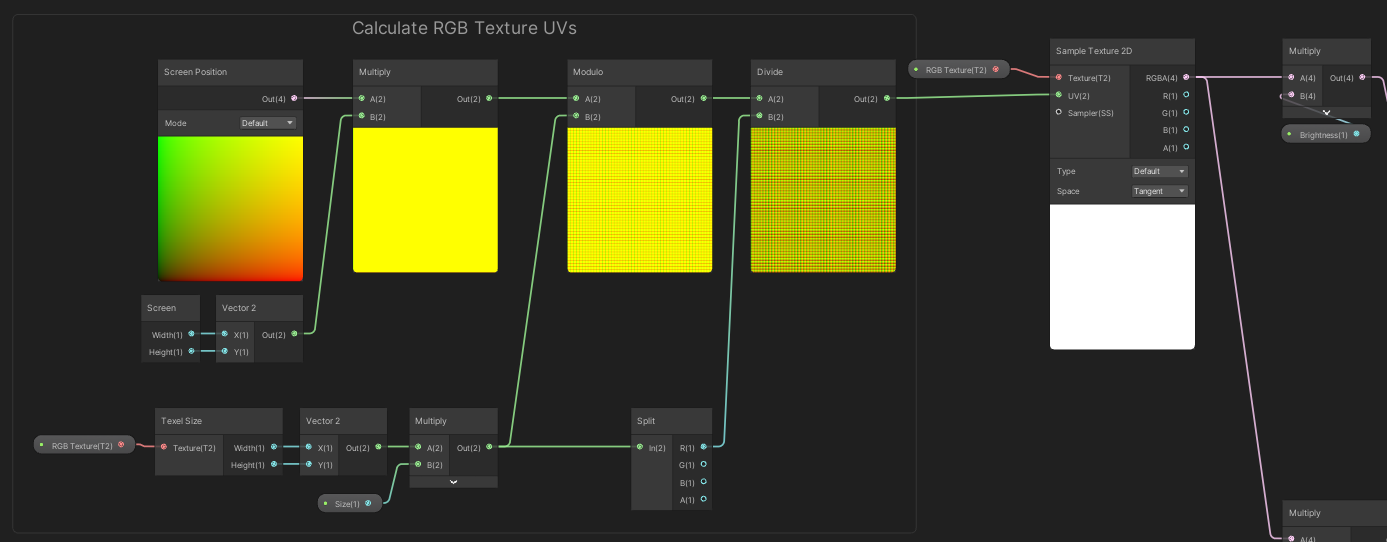Click white Sample Texture 2D preview
Screen dimensions: 1387x542
[x=1122, y=277]
